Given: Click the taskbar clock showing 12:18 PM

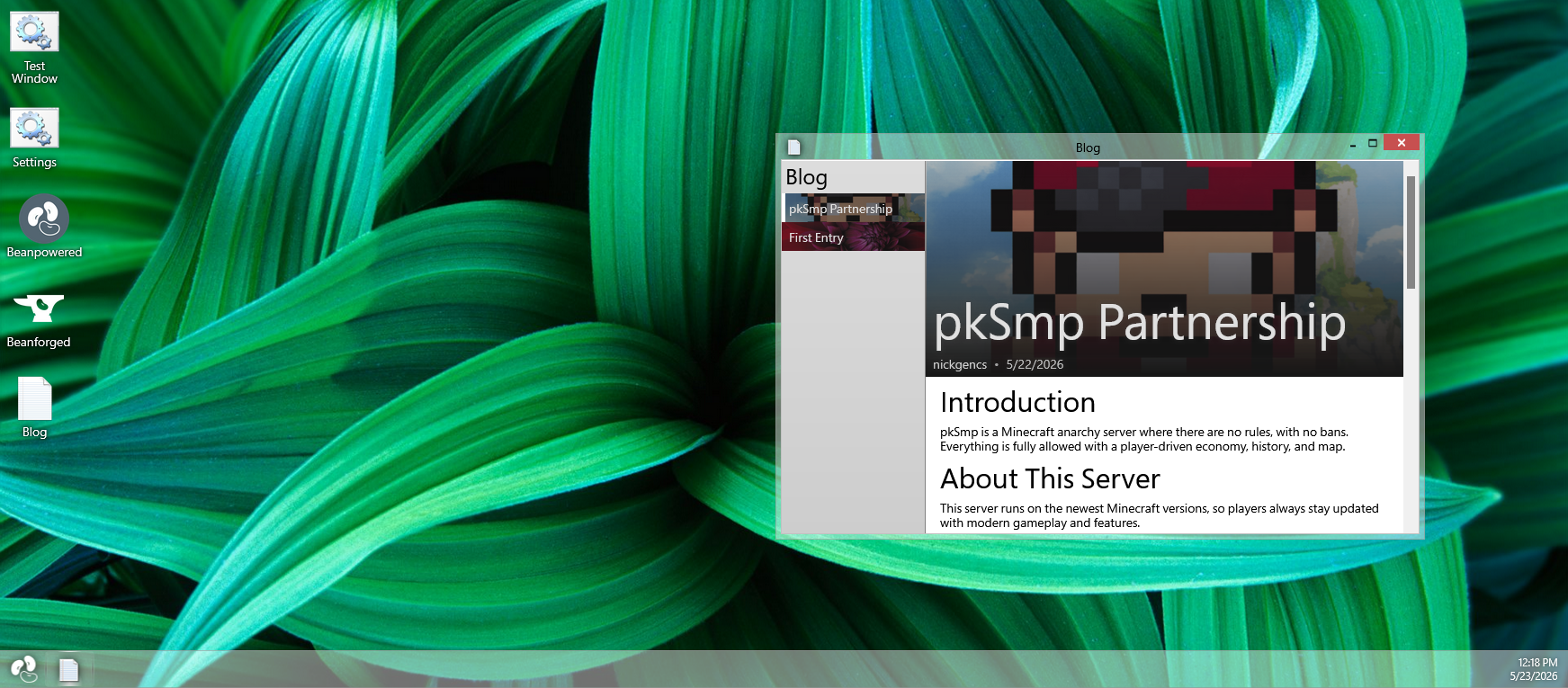Looking at the screenshot, I should pos(1537,662).
